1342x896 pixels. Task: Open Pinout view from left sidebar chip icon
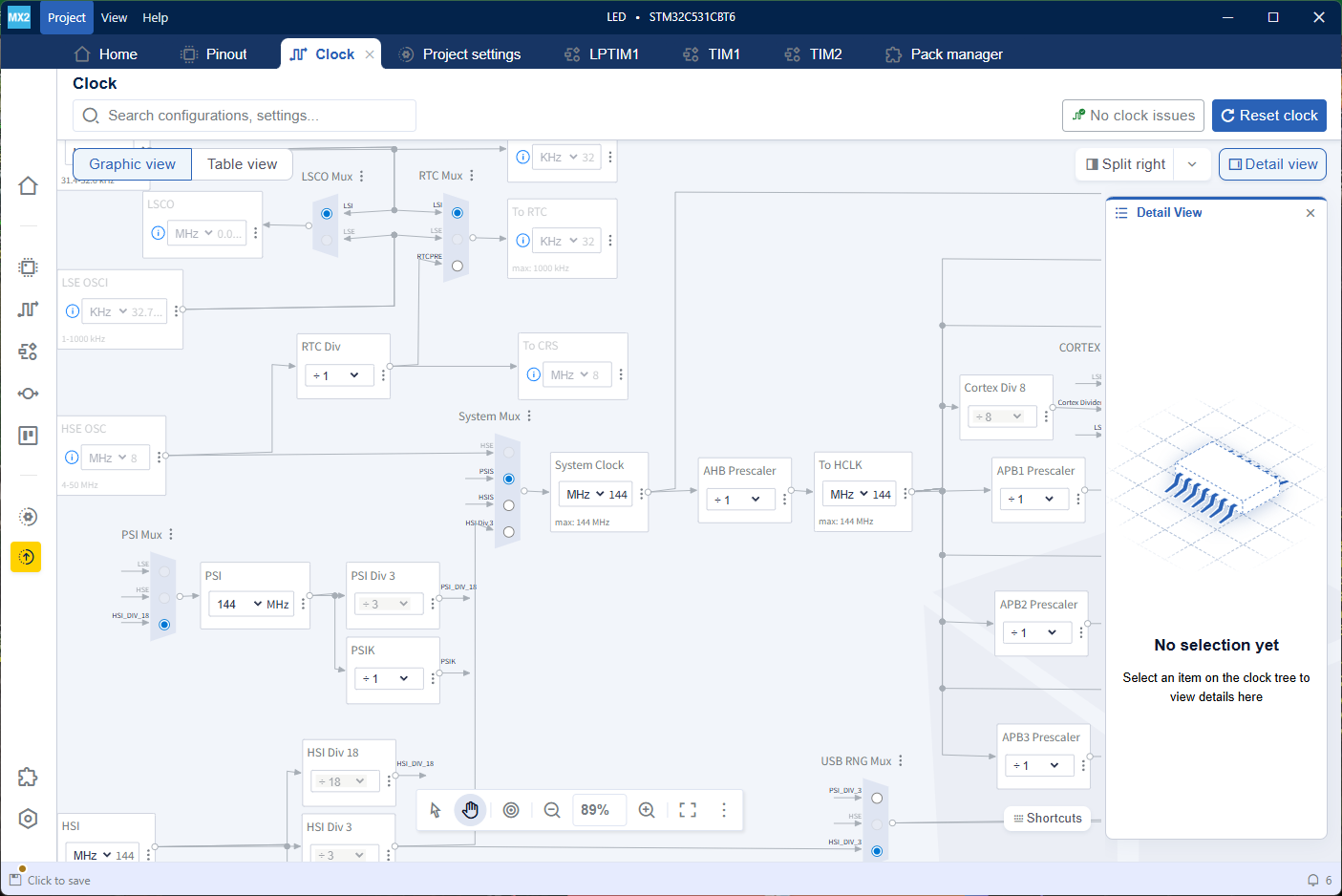pyautogui.click(x=28, y=267)
